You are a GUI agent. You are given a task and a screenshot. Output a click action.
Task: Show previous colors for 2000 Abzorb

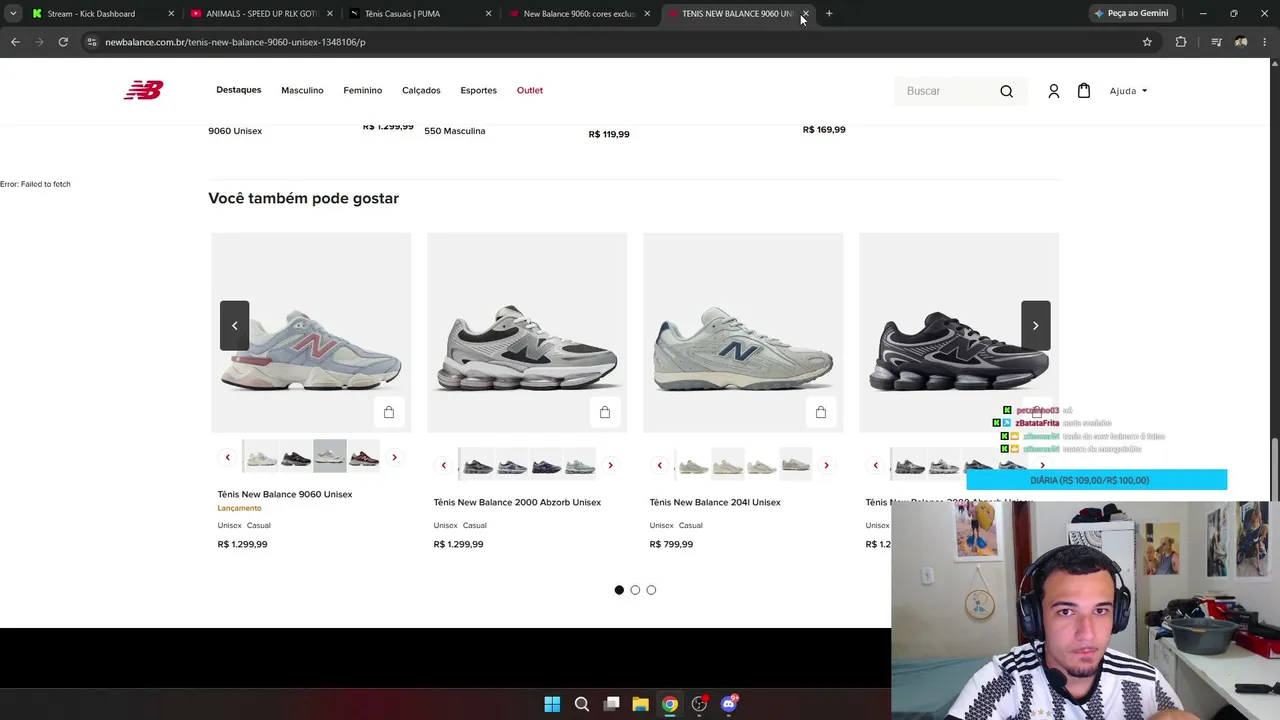(x=443, y=465)
